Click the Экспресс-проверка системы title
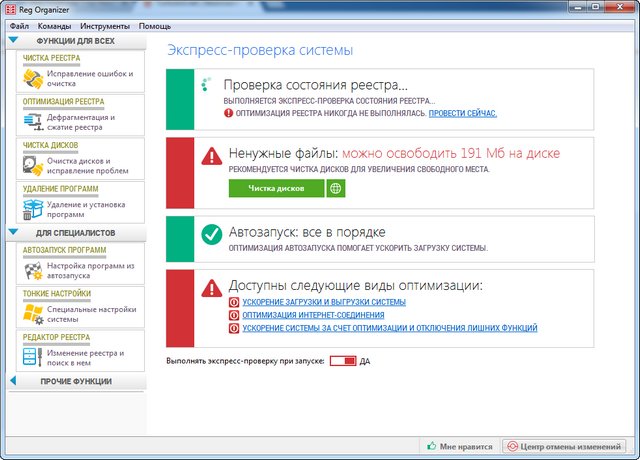 pyautogui.click(x=260, y=50)
